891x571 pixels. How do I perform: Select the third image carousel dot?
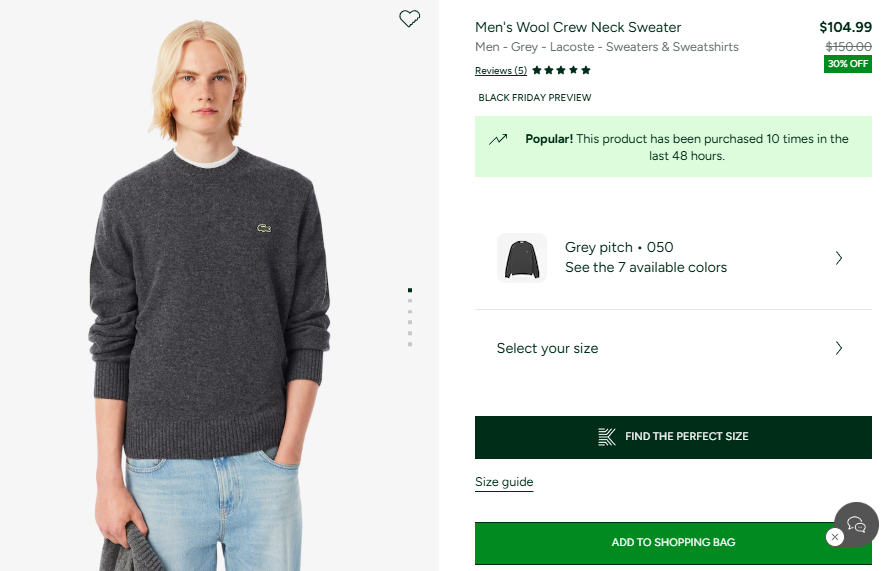[x=410, y=312]
